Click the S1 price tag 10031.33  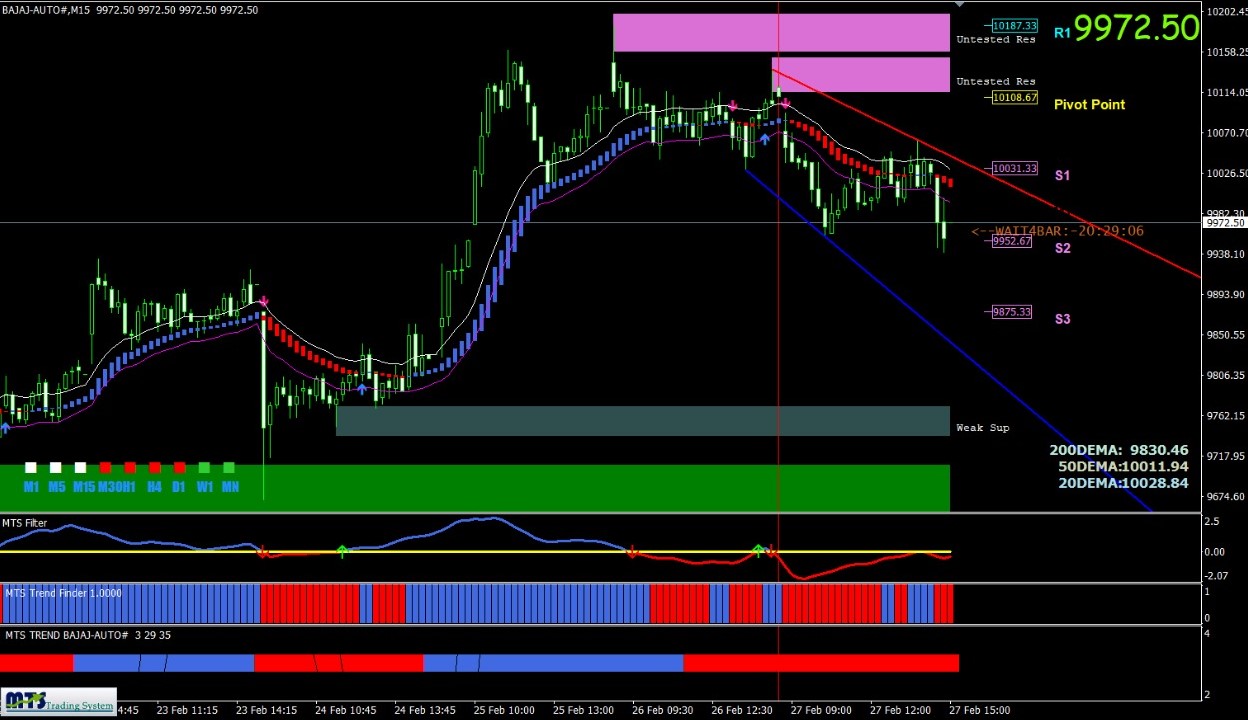pyautogui.click(x=1014, y=169)
